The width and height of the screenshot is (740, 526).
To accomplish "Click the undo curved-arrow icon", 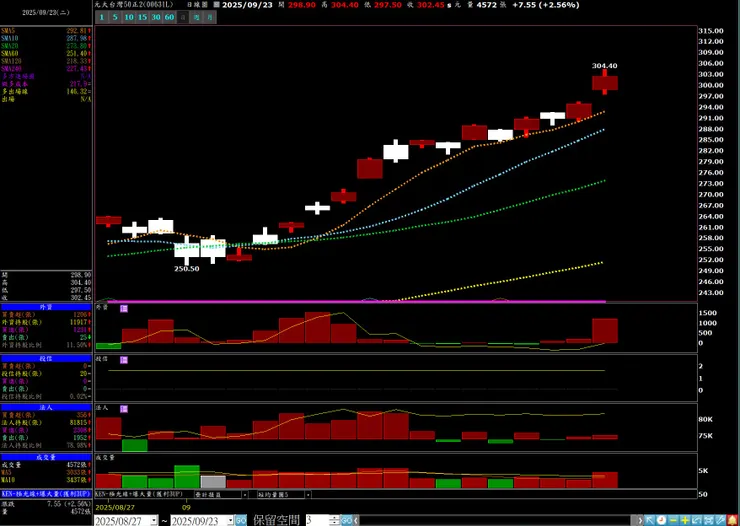I will tap(697, 520).
